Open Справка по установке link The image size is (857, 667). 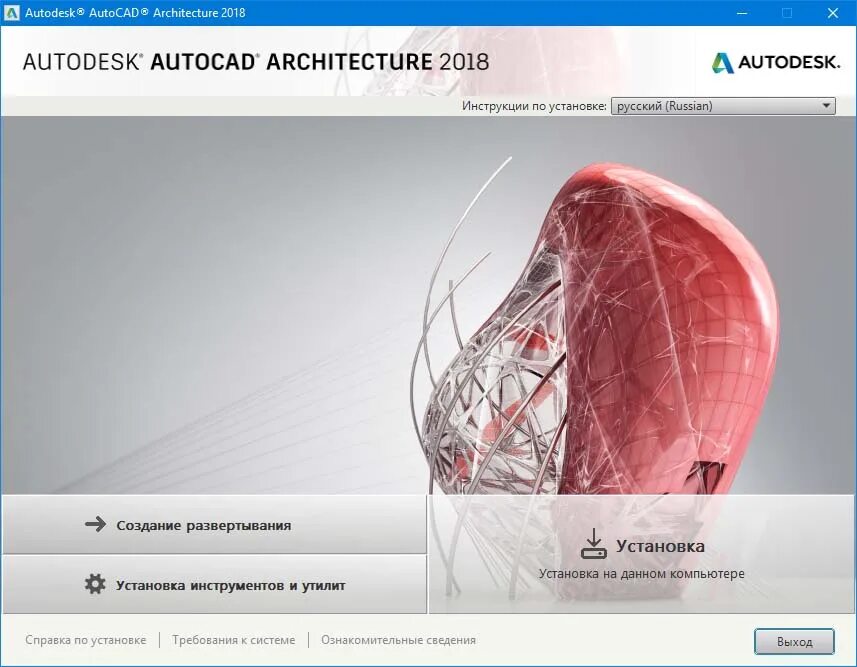coord(86,640)
